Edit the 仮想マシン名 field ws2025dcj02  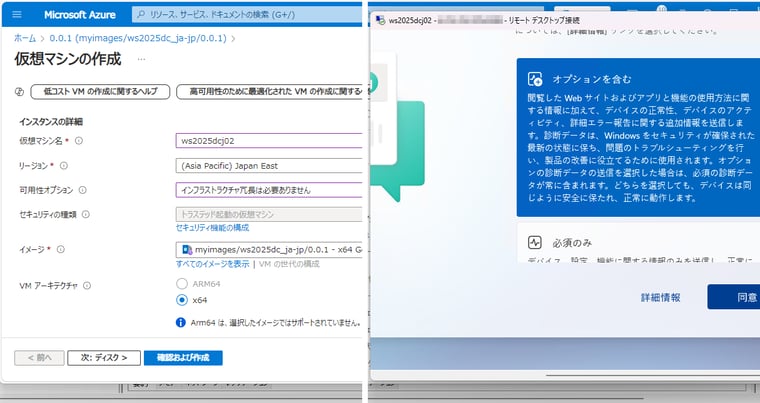(269, 141)
